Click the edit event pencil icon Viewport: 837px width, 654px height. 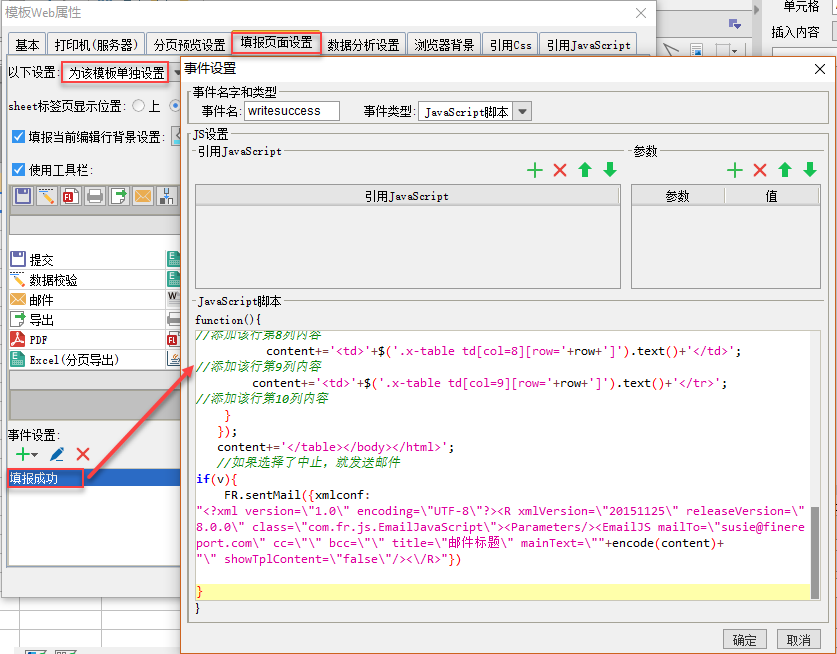57,454
